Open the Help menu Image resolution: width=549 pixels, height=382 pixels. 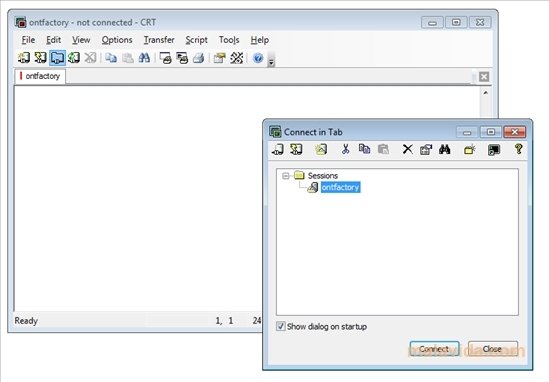coord(260,40)
